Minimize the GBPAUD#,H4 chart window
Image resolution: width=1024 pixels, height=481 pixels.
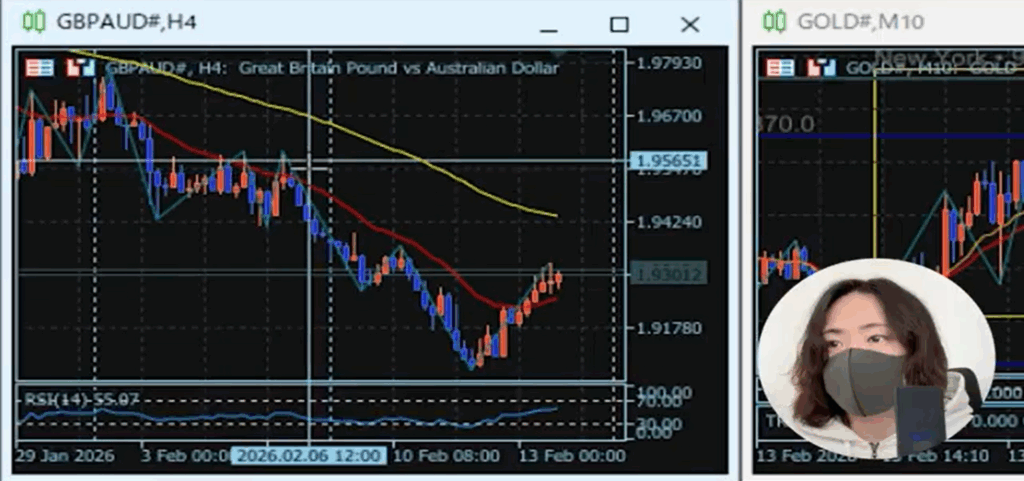pos(549,24)
